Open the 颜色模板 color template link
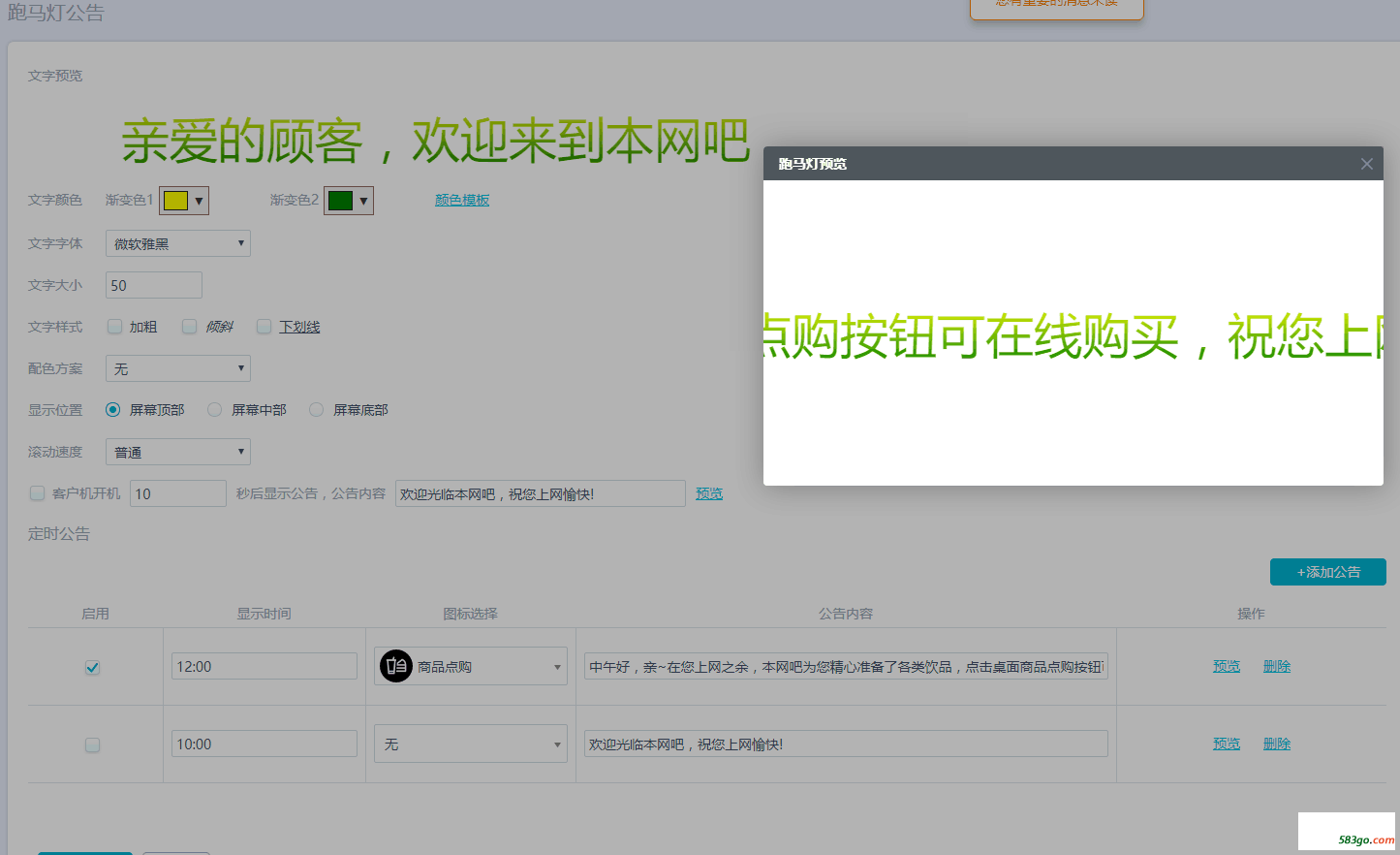The width and height of the screenshot is (1400, 855). (x=462, y=200)
